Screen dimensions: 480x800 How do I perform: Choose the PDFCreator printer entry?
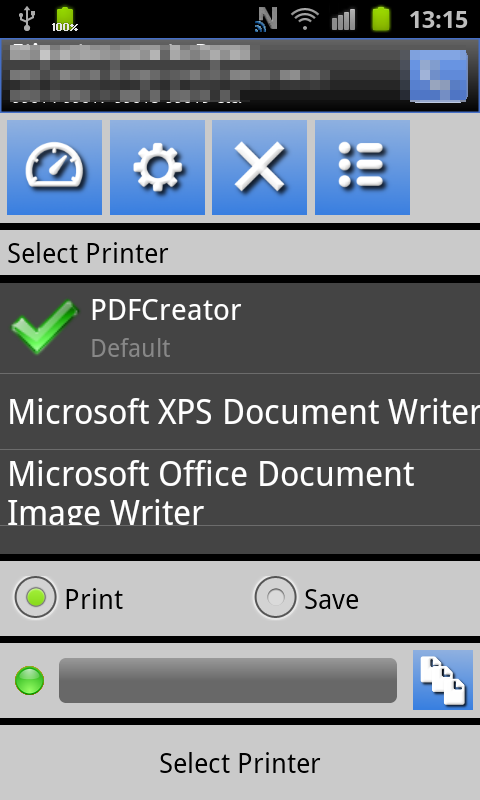point(240,328)
